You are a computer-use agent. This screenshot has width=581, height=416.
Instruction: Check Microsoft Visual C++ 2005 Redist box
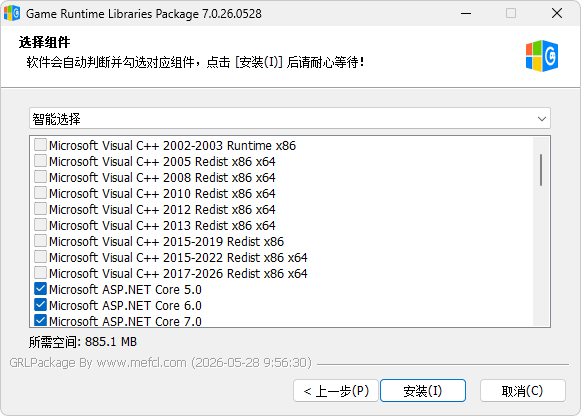point(40,161)
